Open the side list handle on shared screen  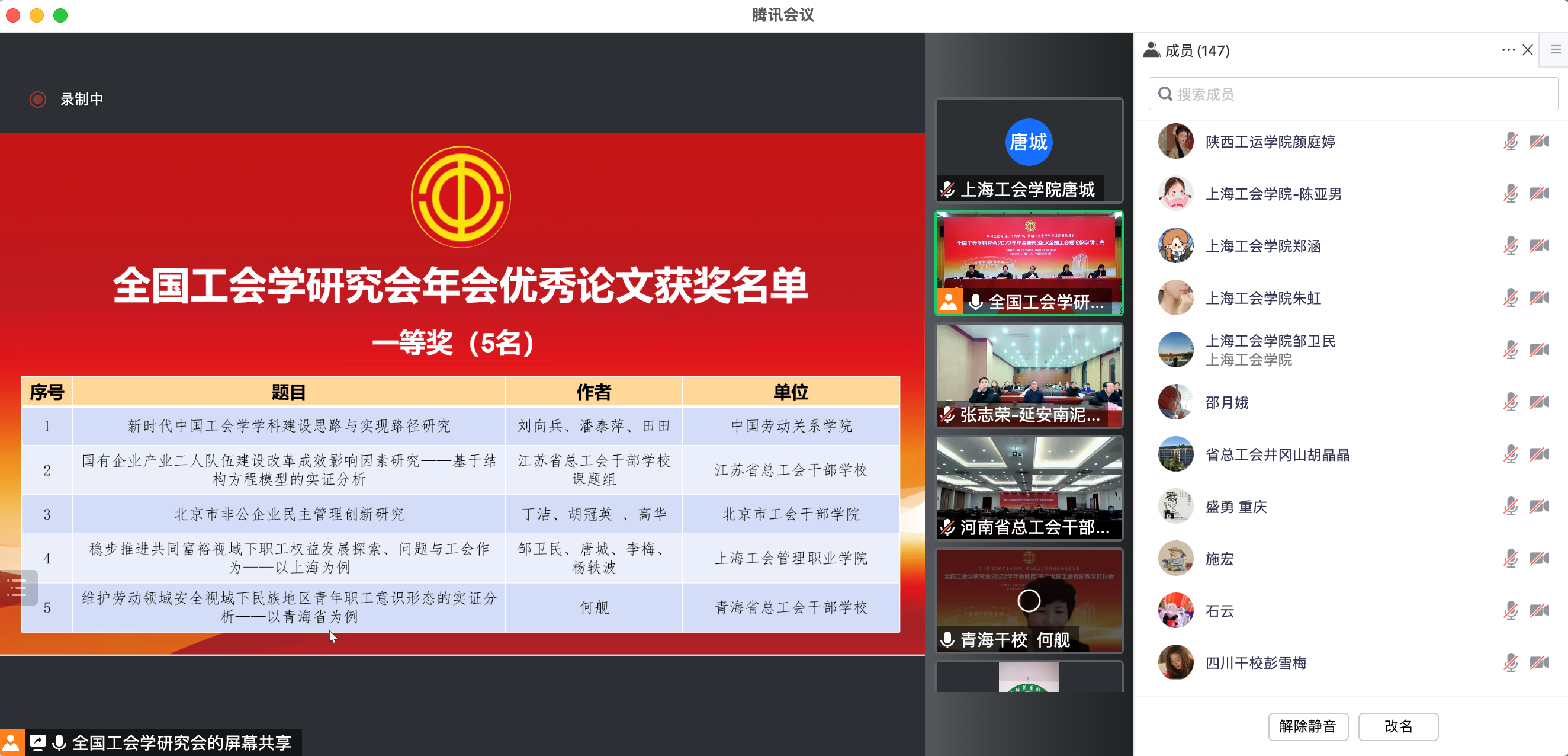[x=18, y=587]
